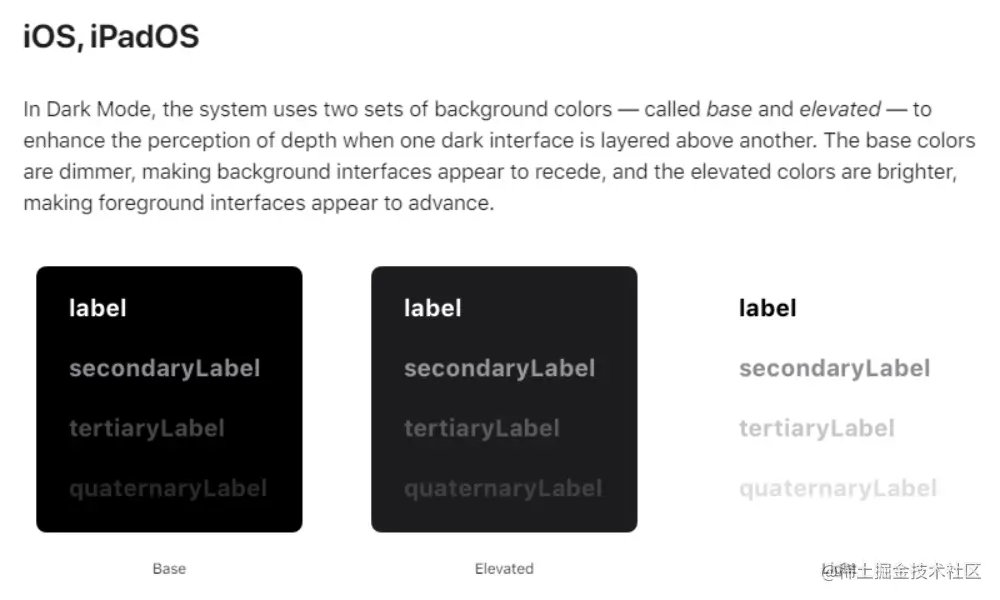Click "tertiaryLabel" in the dark gray Elevated card
Image resolution: width=1000 pixels, height=600 pixels.
point(481,428)
